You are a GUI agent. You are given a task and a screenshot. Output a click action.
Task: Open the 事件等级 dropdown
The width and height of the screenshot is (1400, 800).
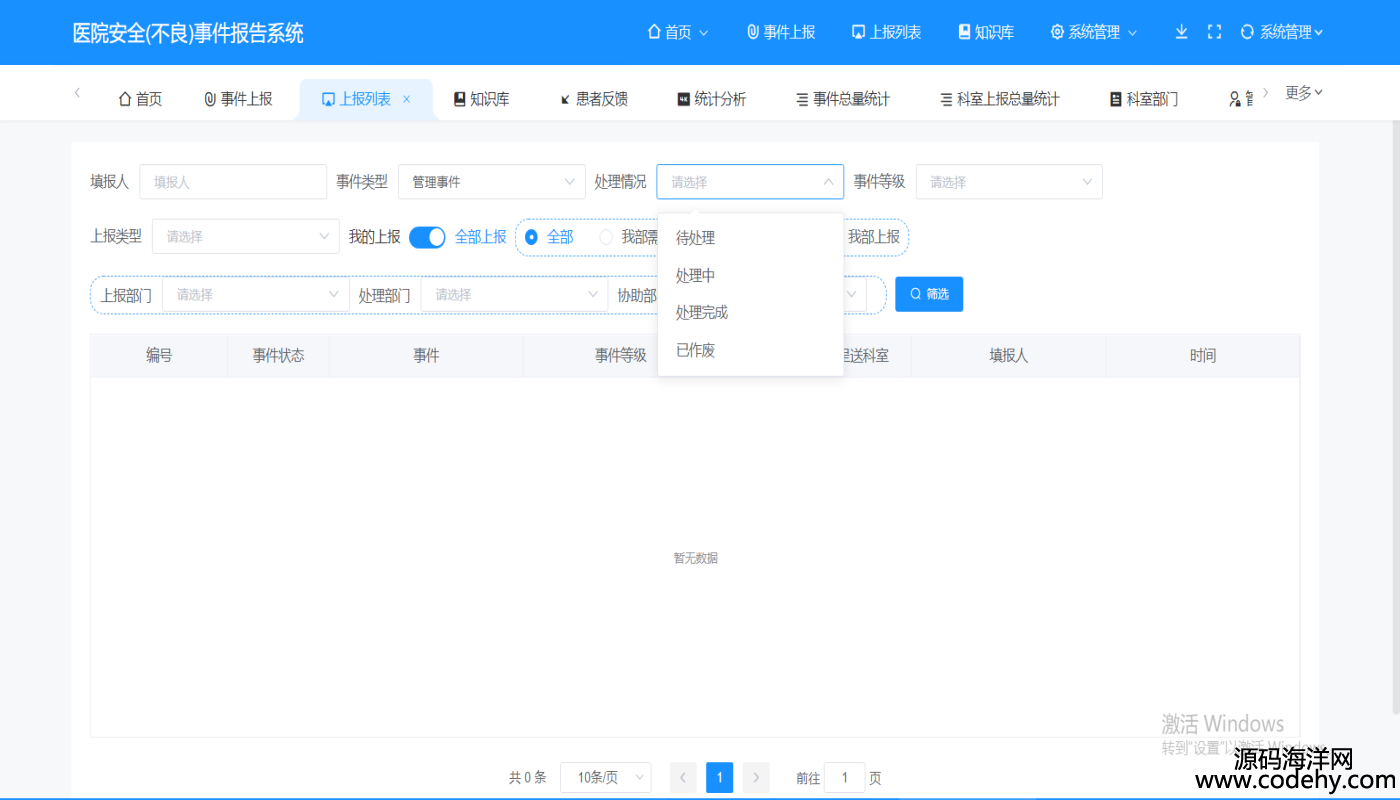pos(1008,182)
